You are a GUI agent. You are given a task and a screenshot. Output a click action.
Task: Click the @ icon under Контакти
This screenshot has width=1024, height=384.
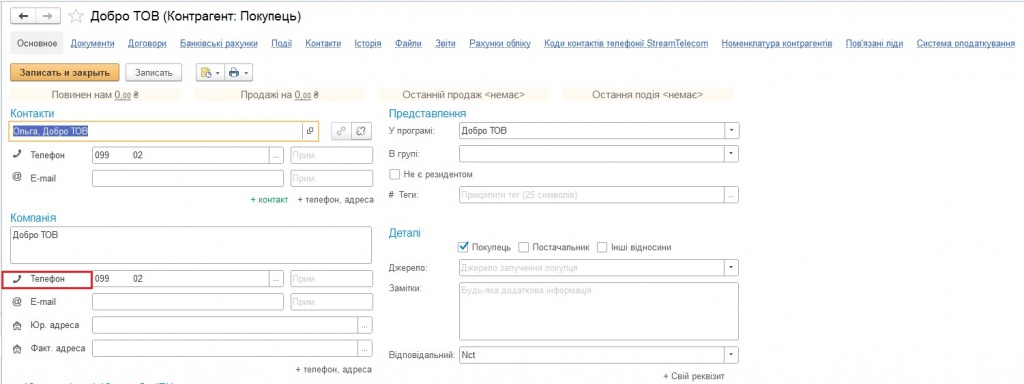17,178
